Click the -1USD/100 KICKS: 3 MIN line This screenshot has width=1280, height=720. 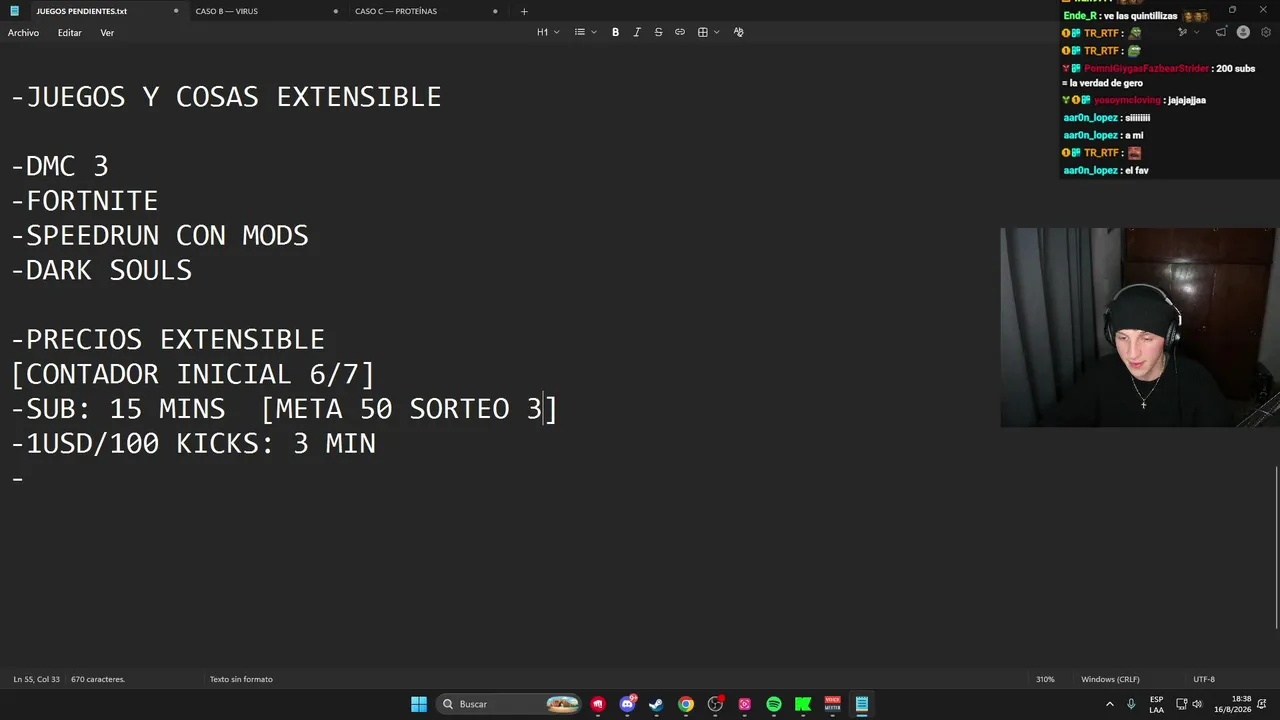click(193, 444)
